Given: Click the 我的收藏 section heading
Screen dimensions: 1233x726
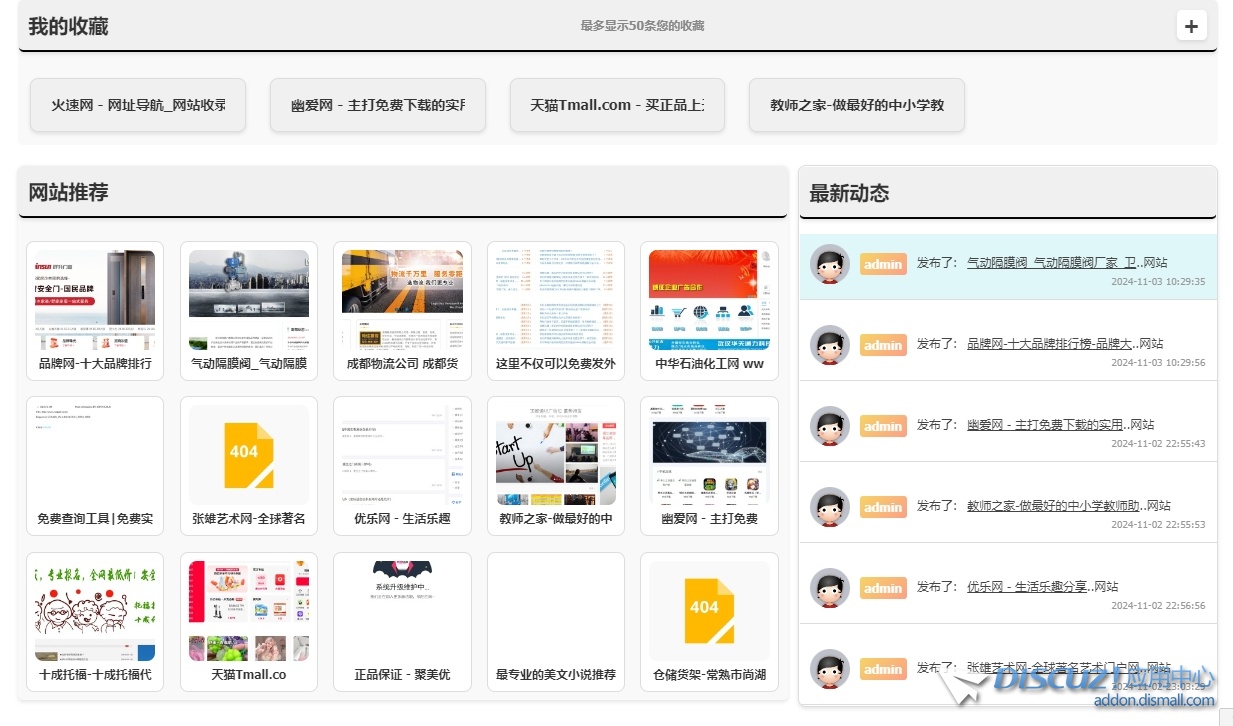Looking at the screenshot, I should [68, 27].
